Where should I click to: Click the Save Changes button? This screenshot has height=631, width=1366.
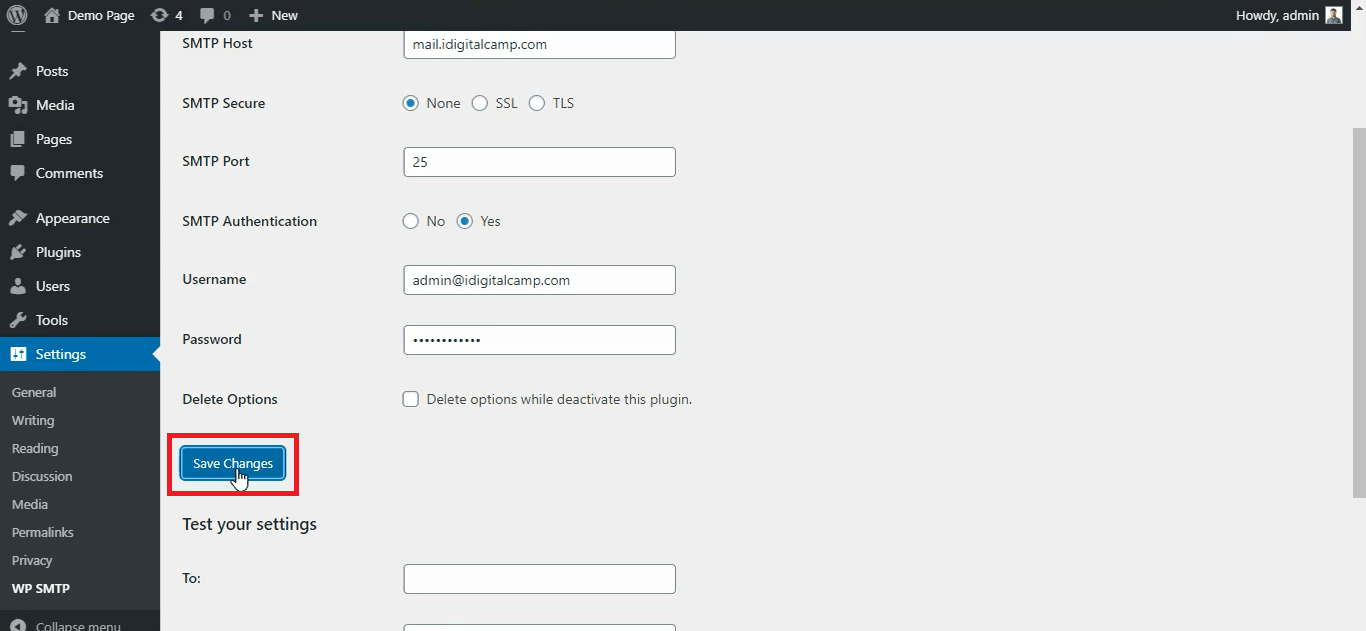233,463
